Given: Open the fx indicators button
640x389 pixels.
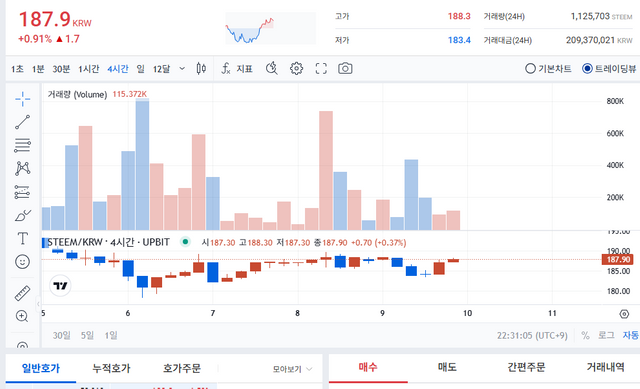Looking at the screenshot, I should 237,69.
